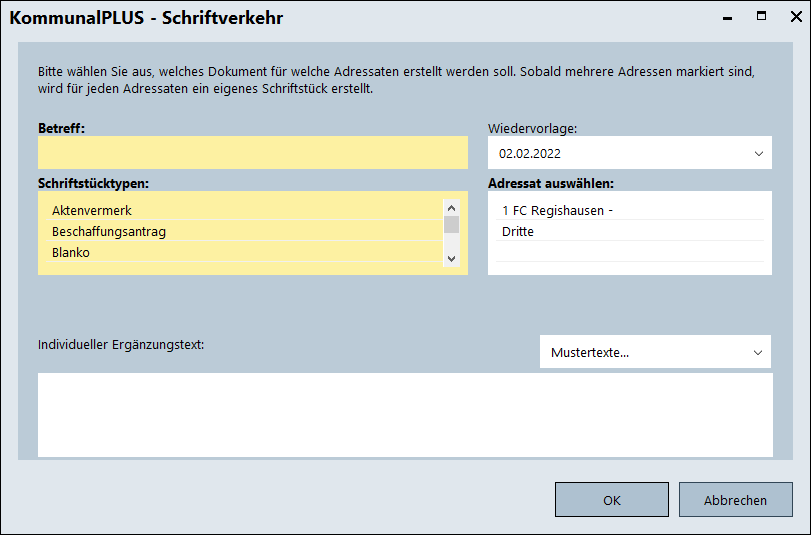The width and height of the screenshot is (811, 535).
Task: Select Aktenvermerk in Schriftstücktypen list
Action: click(x=92, y=211)
